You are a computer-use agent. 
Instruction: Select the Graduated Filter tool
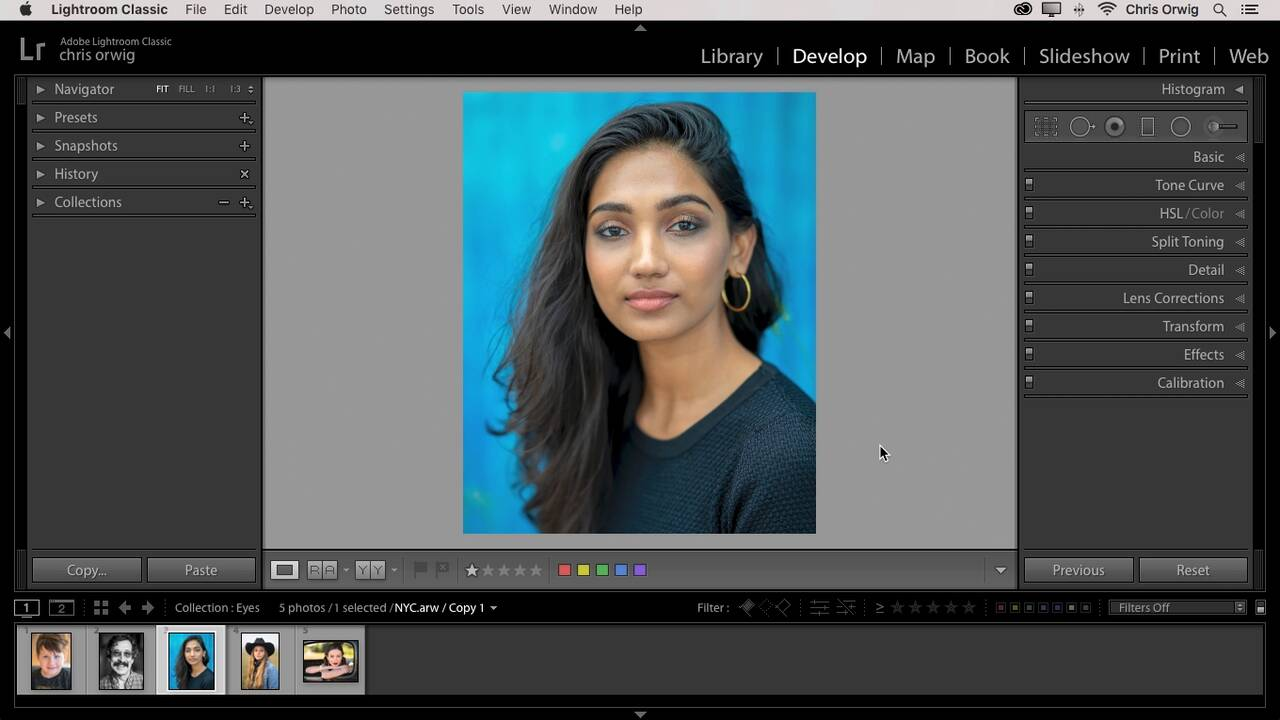click(x=1148, y=127)
